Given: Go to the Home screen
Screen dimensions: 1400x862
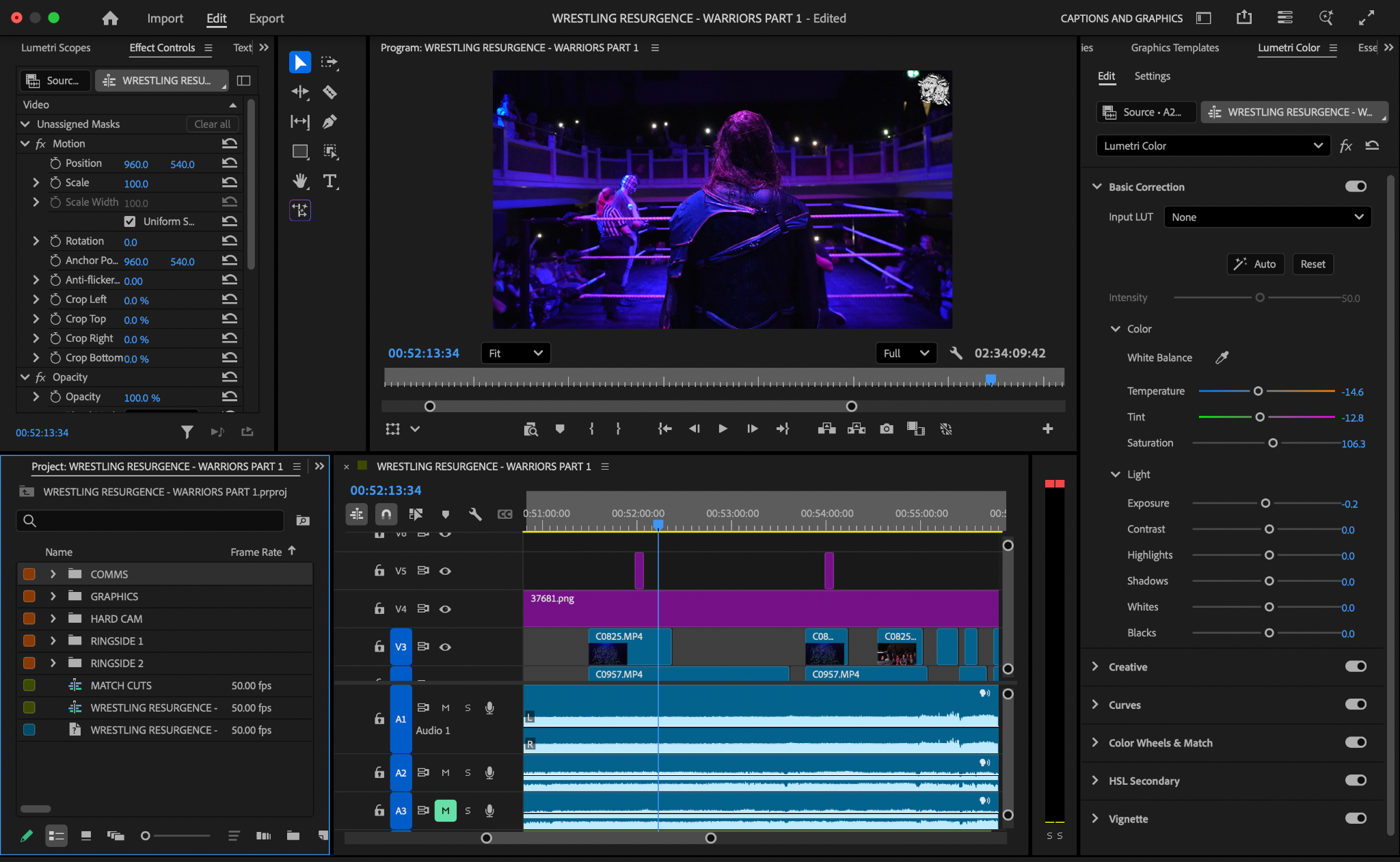Looking at the screenshot, I should click(110, 18).
